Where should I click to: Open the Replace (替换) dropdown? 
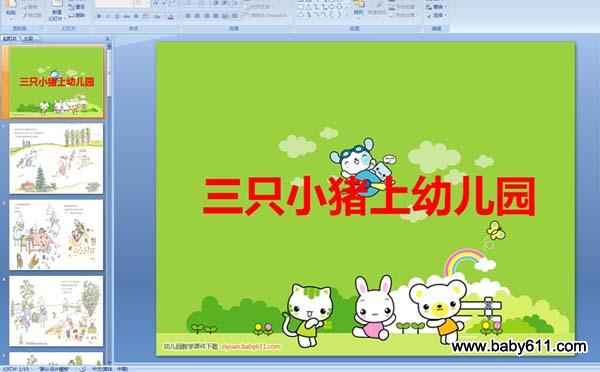[437, 7]
